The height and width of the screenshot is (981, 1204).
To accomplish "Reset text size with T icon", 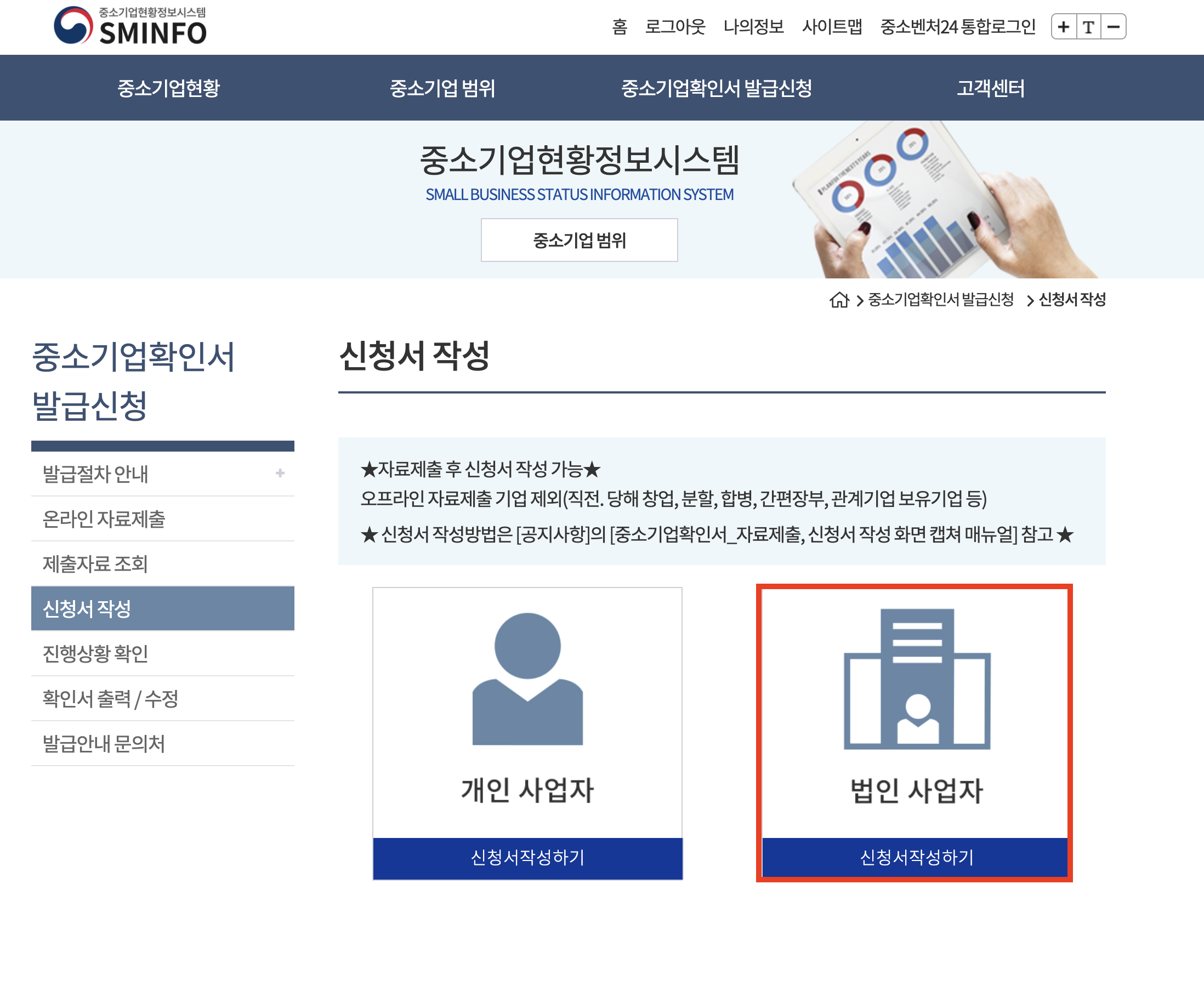I will point(1089,26).
